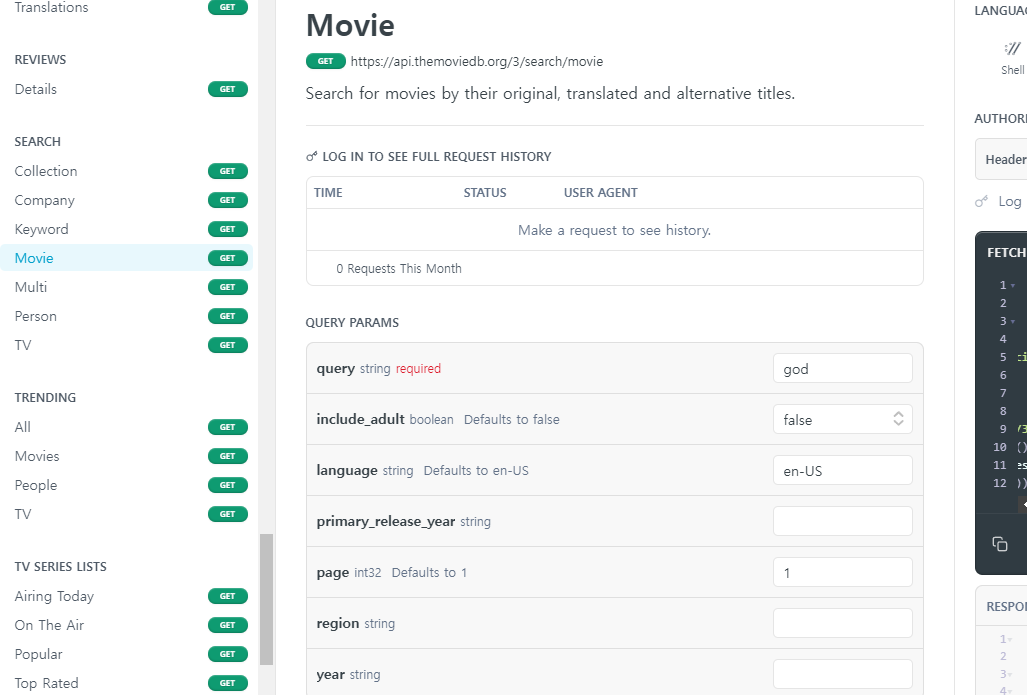
Task: Collapse code line 3 fold arrow
Action: pos(1013,322)
